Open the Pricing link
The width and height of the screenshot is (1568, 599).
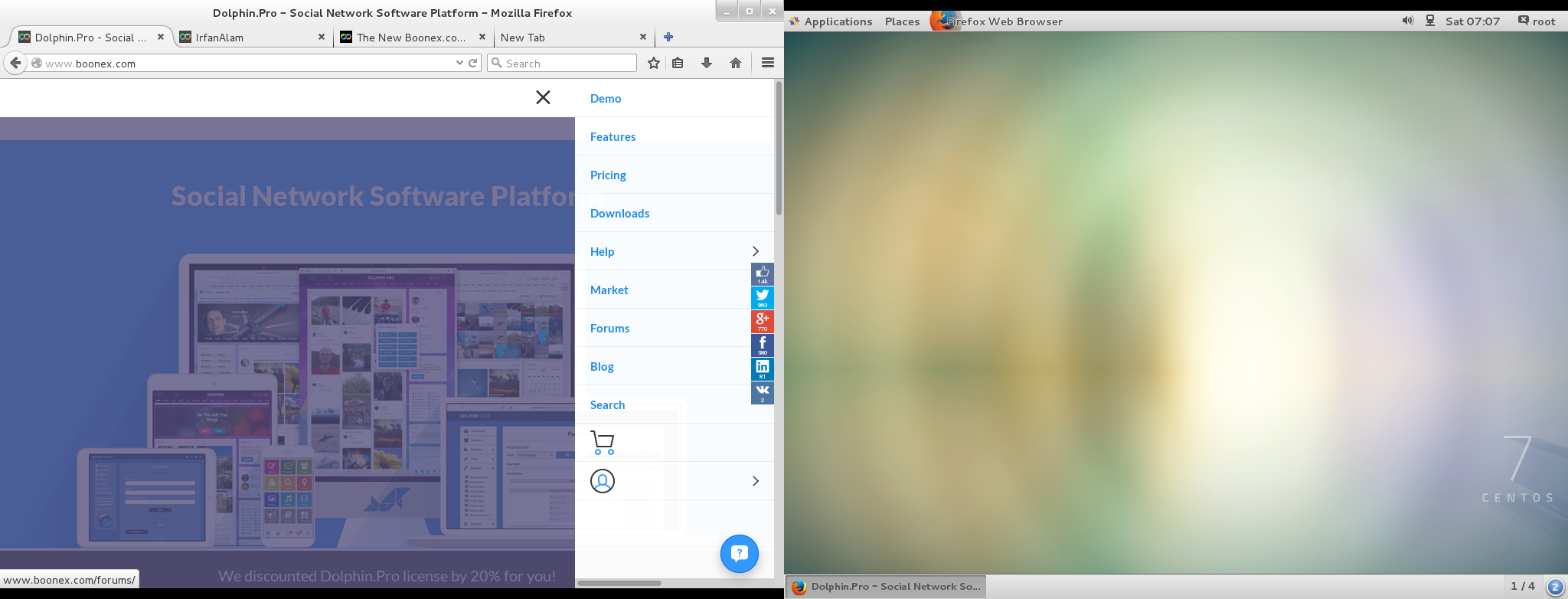(x=608, y=175)
